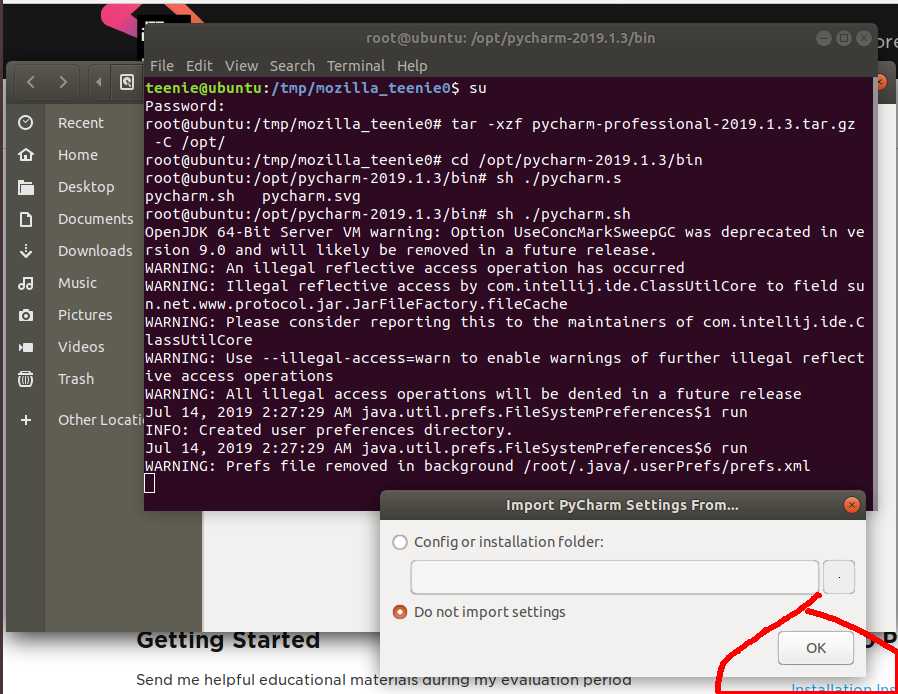
Task: Open Recent in file manager sidebar
Action: (81, 123)
